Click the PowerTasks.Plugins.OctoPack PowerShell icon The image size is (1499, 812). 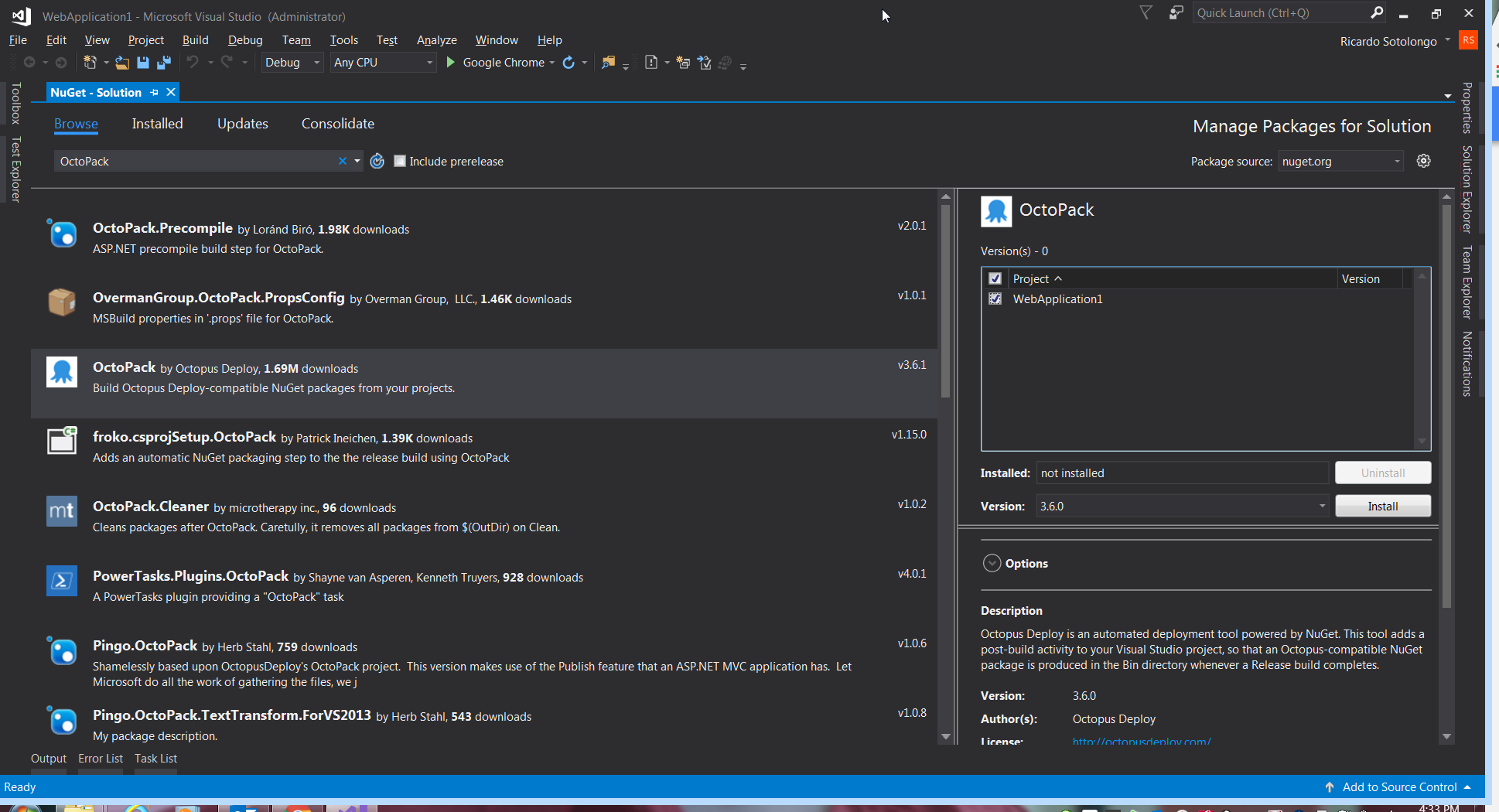coord(62,581)
